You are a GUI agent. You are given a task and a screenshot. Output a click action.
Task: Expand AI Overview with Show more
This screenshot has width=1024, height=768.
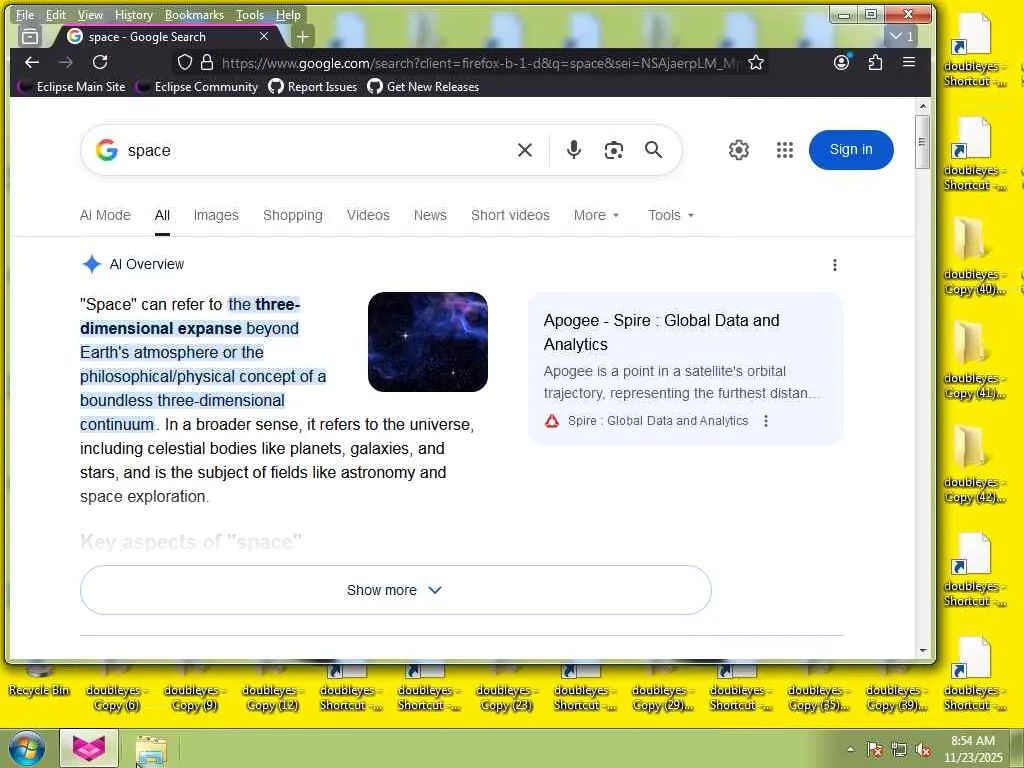click(x=396, y=590)
